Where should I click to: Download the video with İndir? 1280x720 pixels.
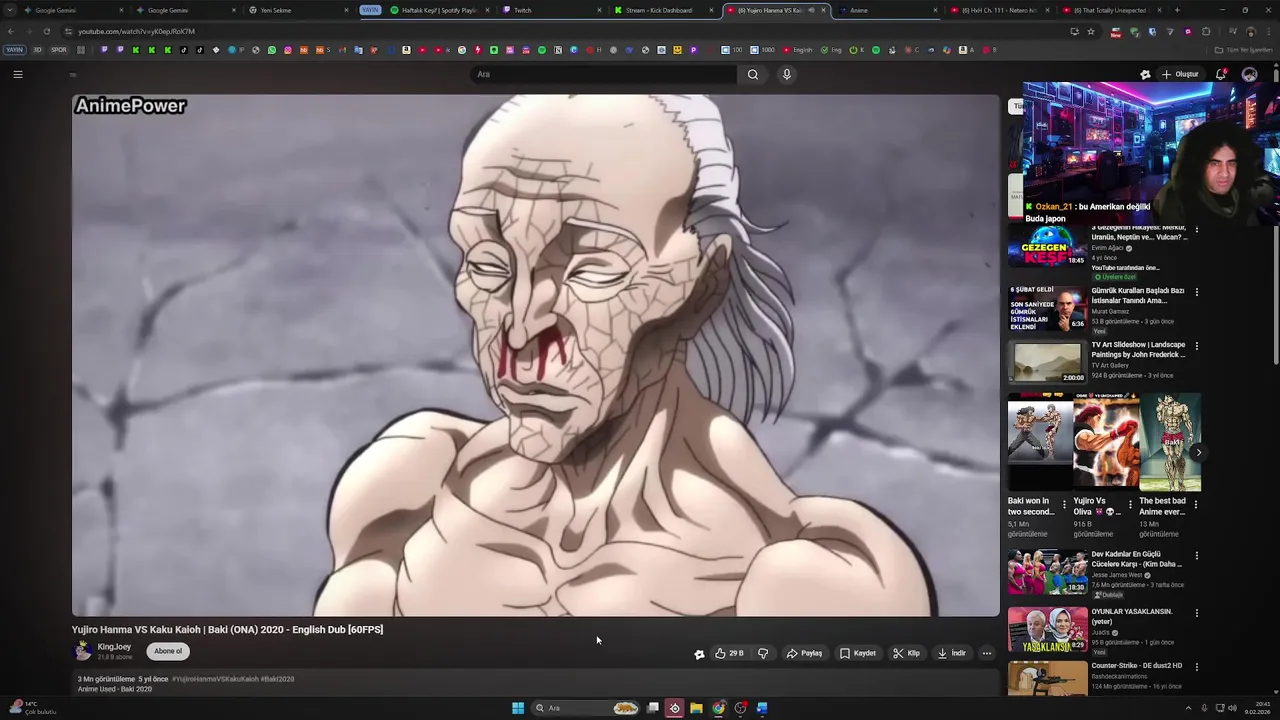[x=951, y=653]
